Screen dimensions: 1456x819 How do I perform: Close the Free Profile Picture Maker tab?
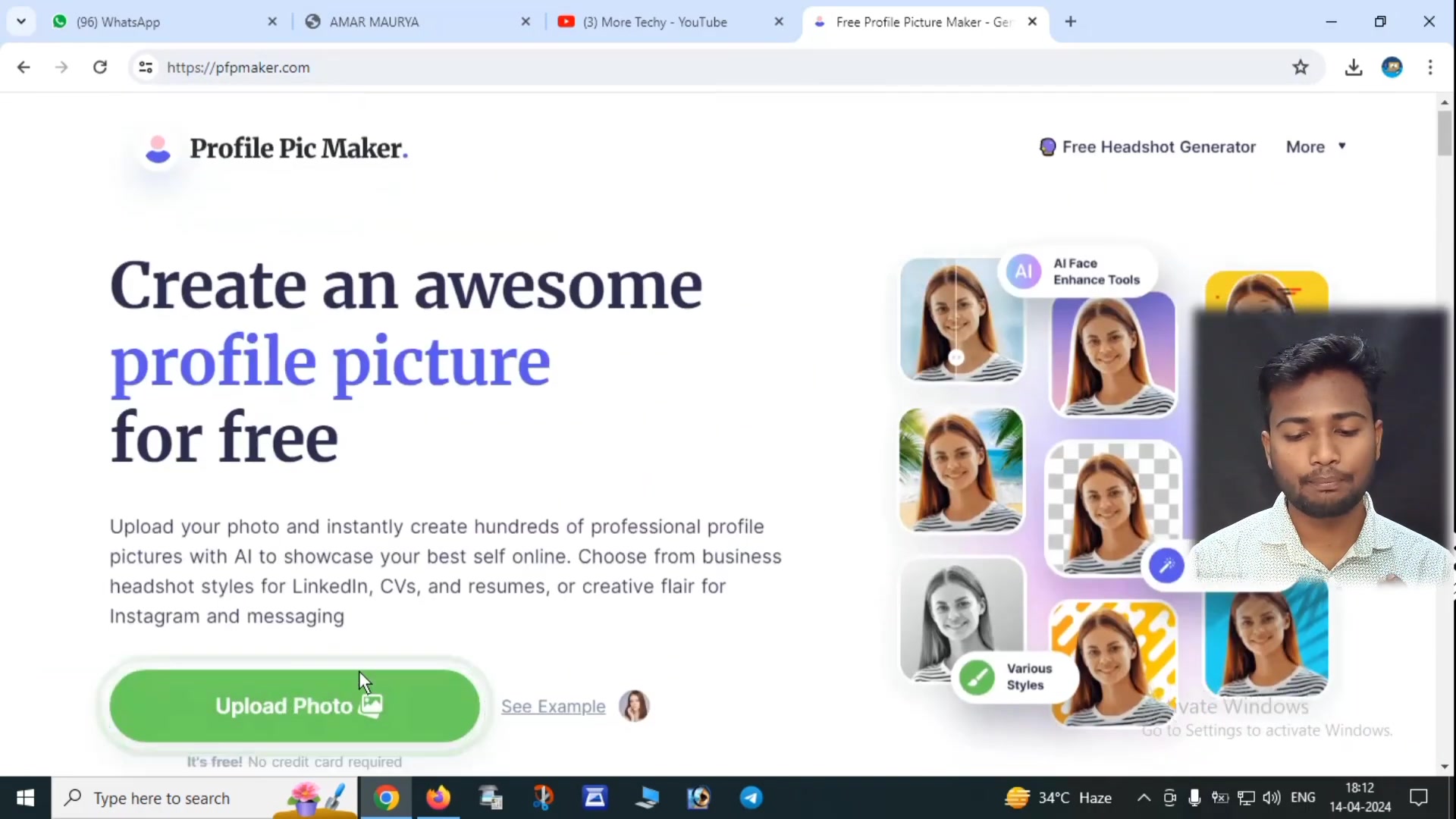tap(1032, 22)
